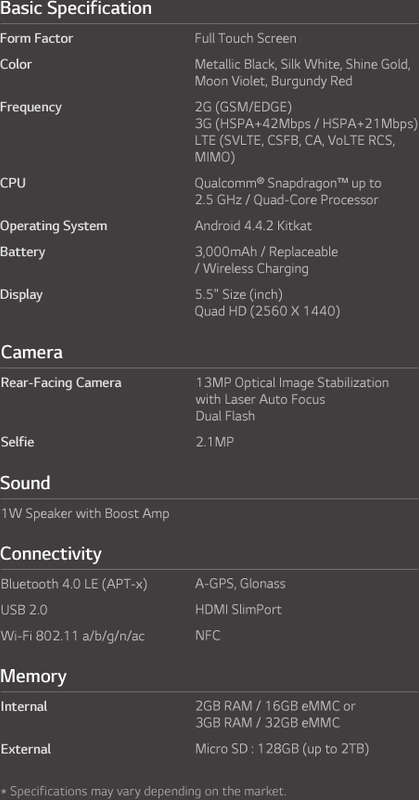
Task: Click the Metallic Black color text
Action: (234, 64)
